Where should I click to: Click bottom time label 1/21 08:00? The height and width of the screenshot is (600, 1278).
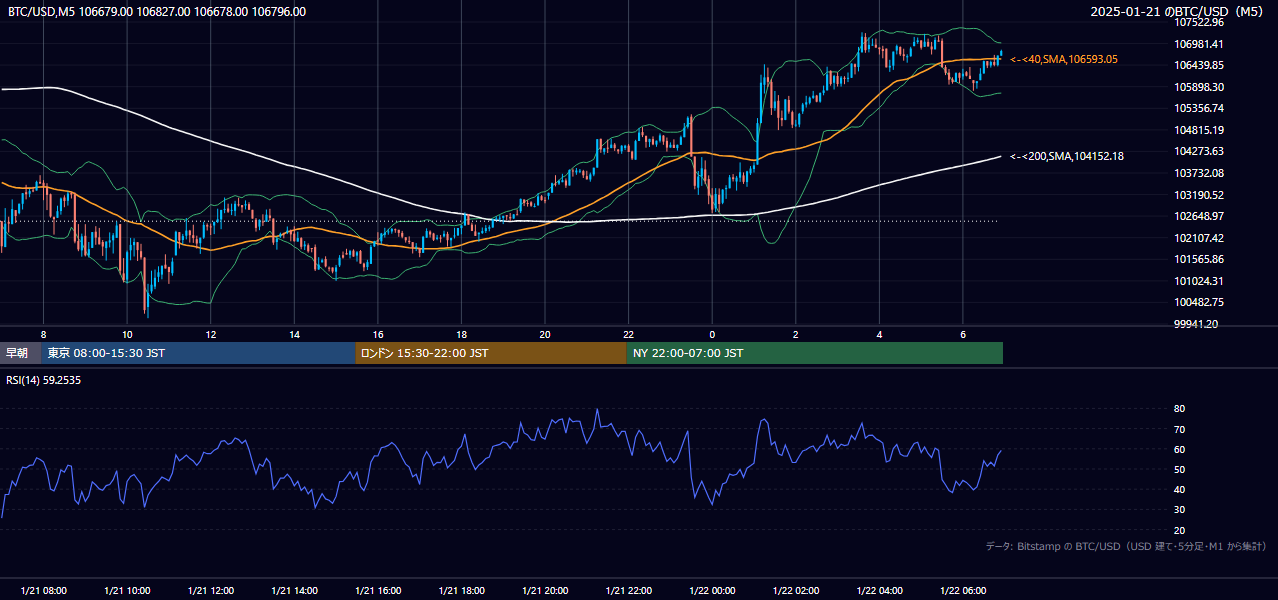tap(43, 591)
